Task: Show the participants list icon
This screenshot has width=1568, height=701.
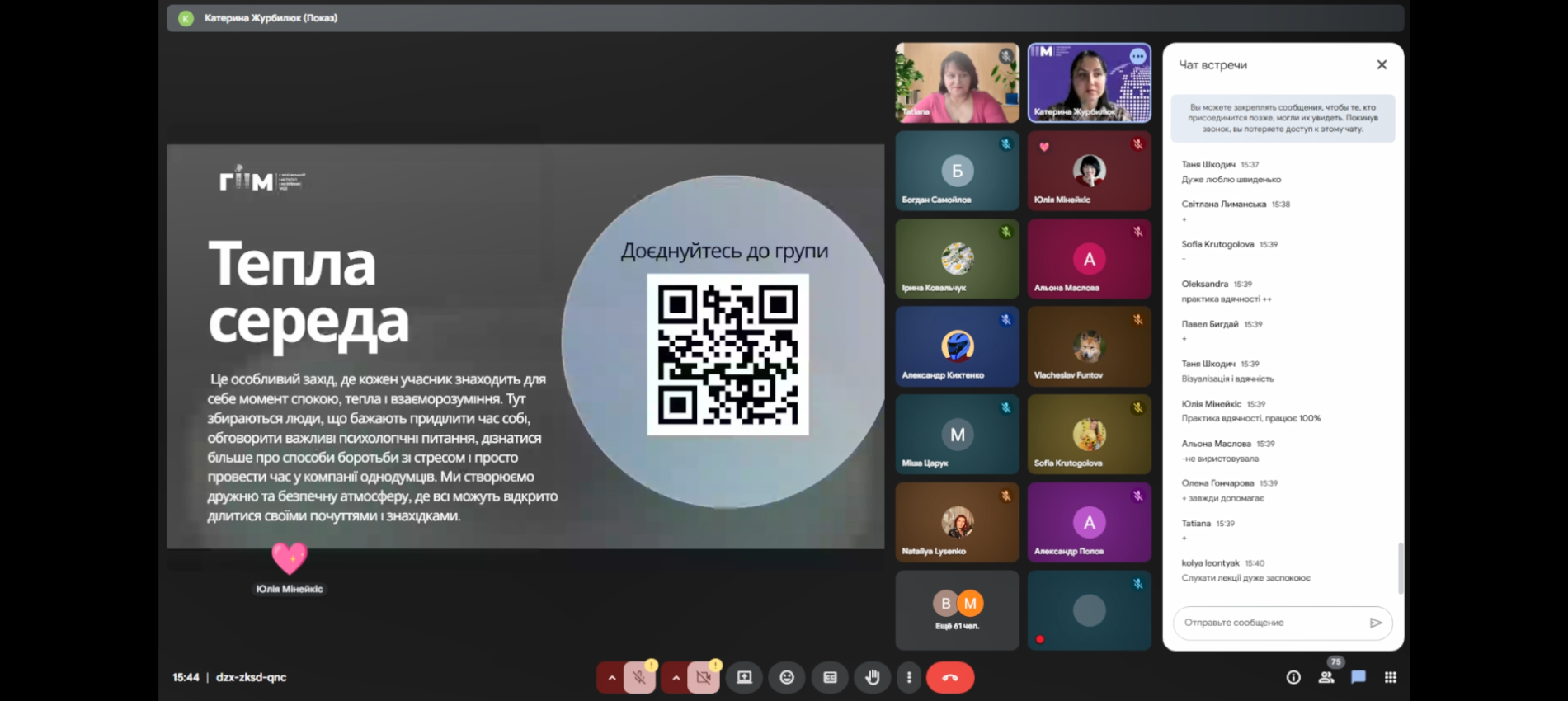Action: 1326,678
